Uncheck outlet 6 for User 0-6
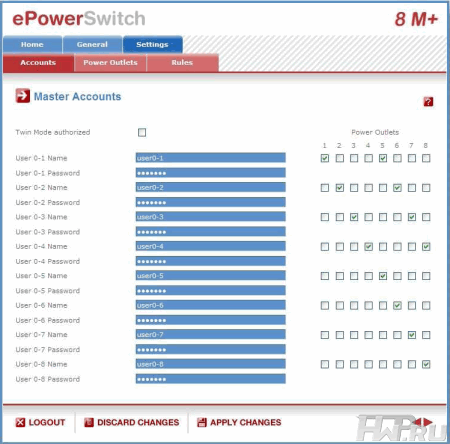This screenshot has width=450, height=444. (397, 306)
